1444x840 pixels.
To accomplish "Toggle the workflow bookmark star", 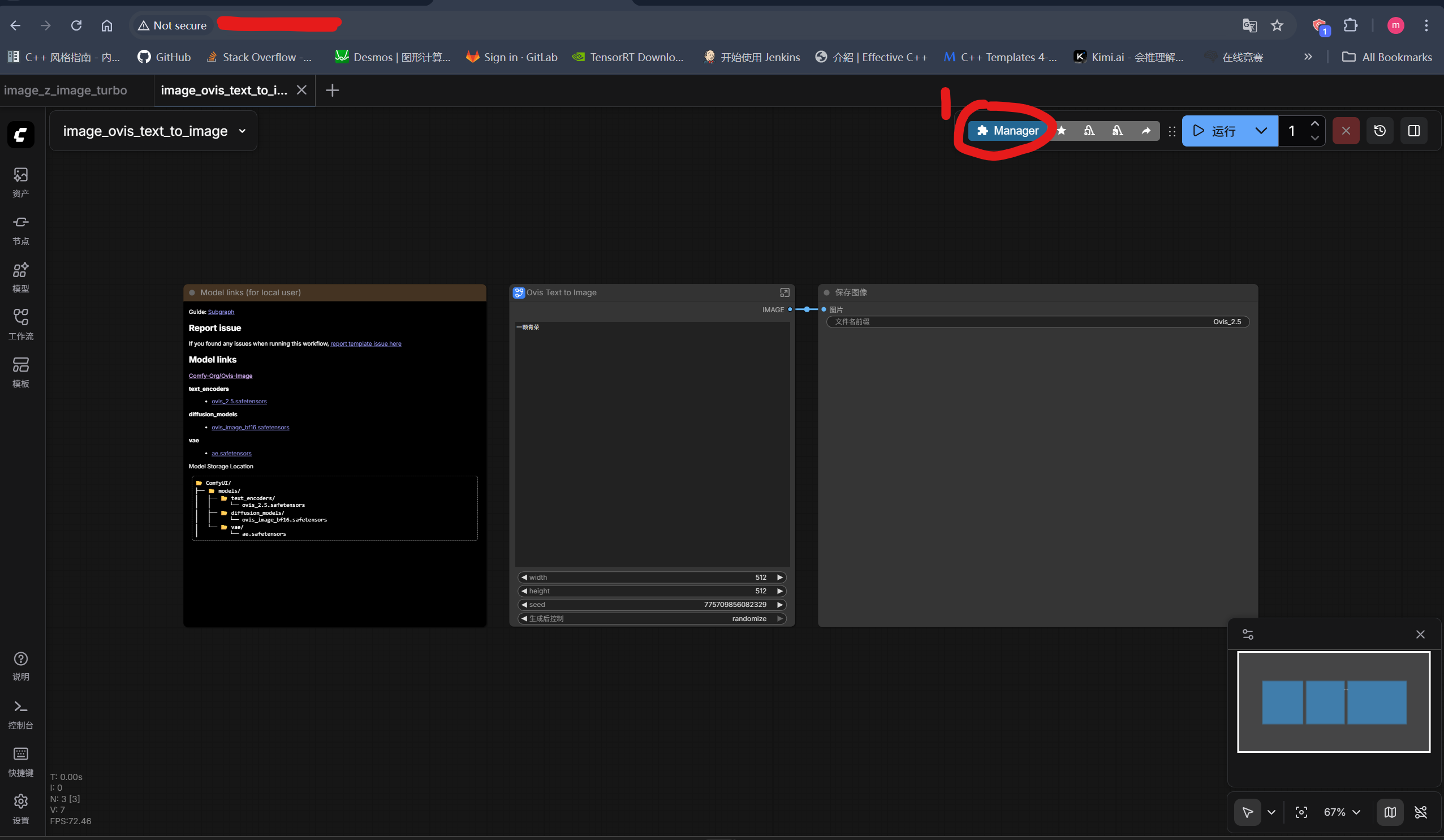I will [x=1061, y=131].
